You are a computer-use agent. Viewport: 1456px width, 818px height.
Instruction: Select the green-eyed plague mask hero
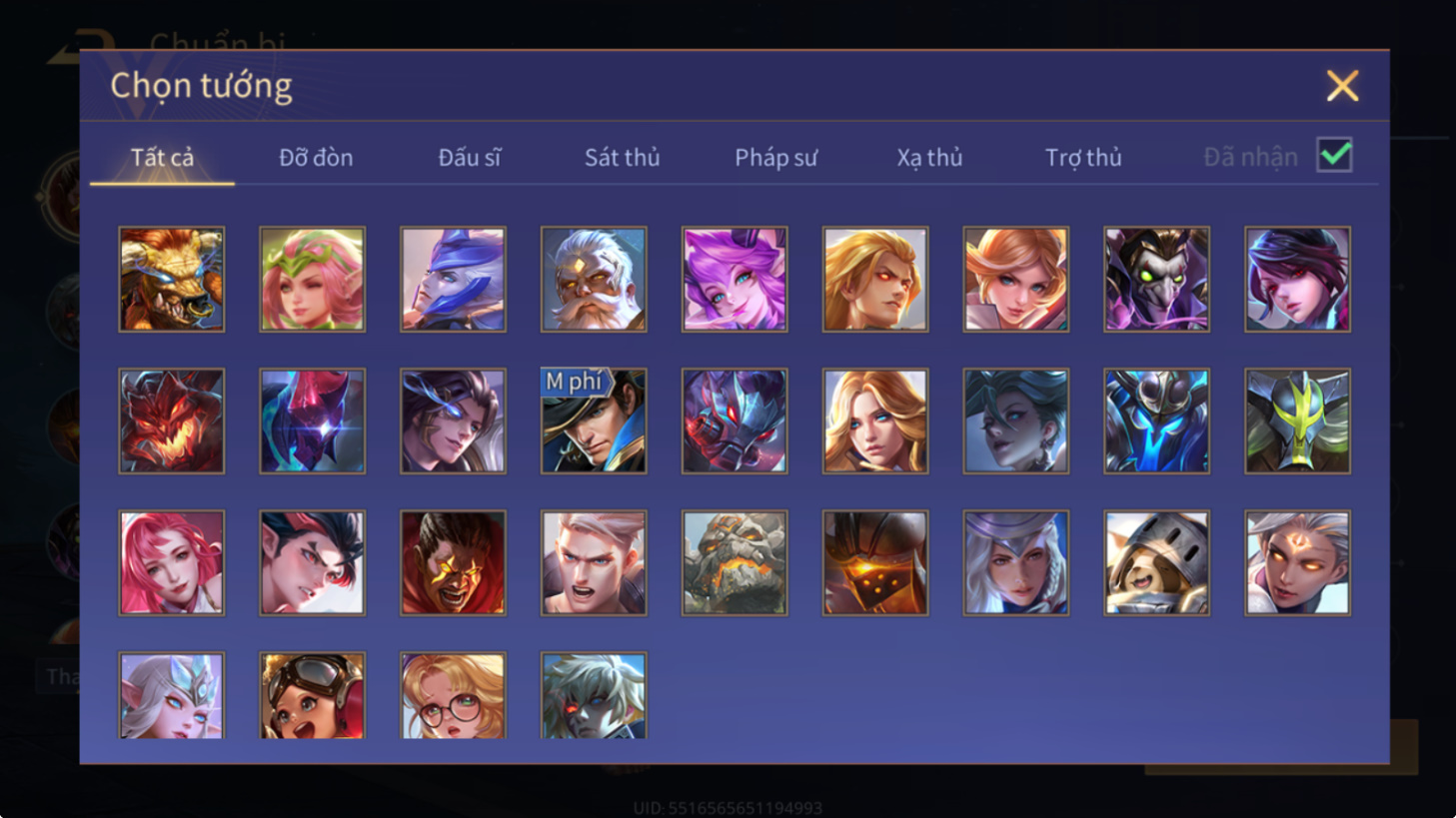(1156, 279)
